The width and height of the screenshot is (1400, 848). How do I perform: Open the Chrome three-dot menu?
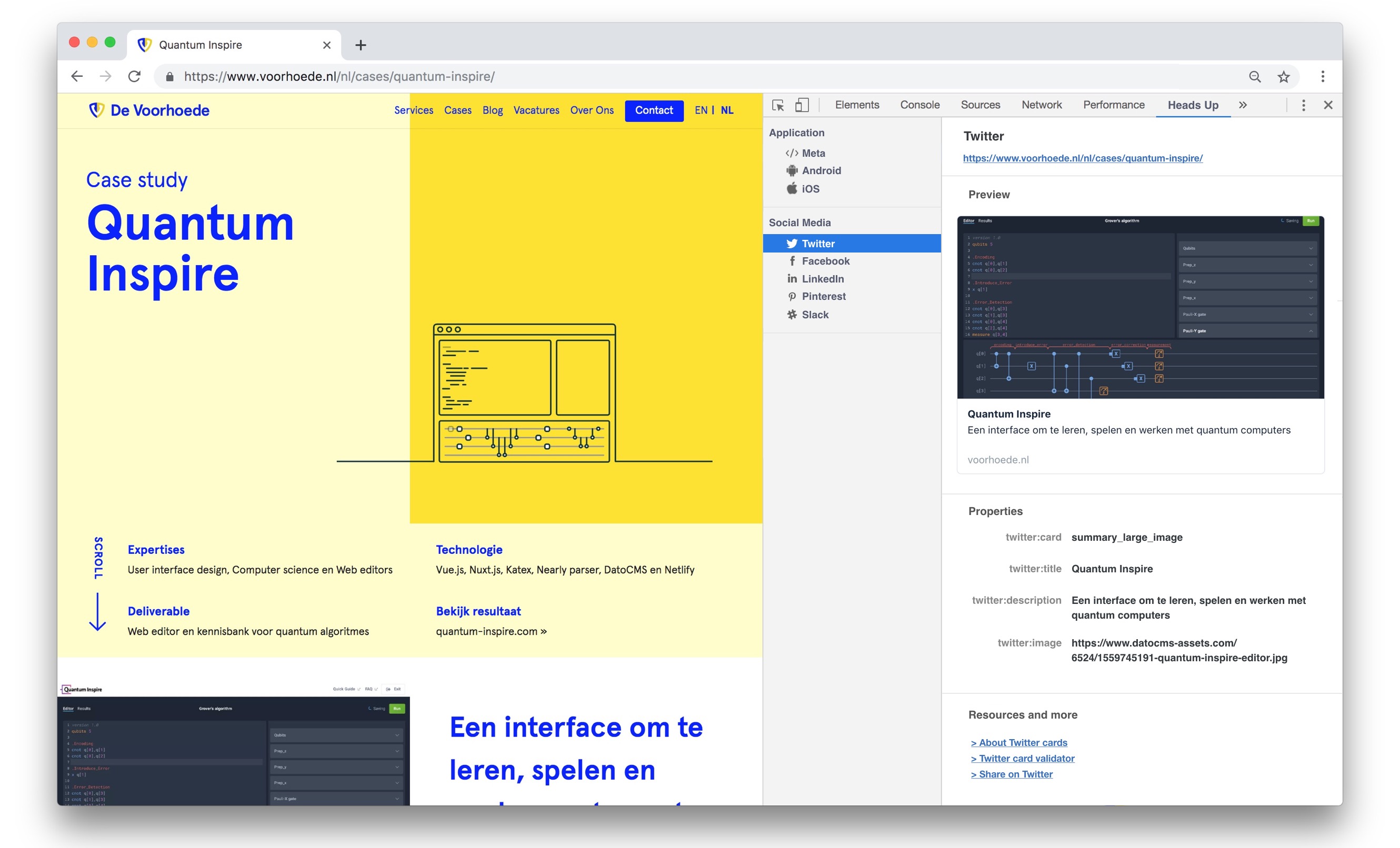pyautogui.click(x=1323, y=77)
